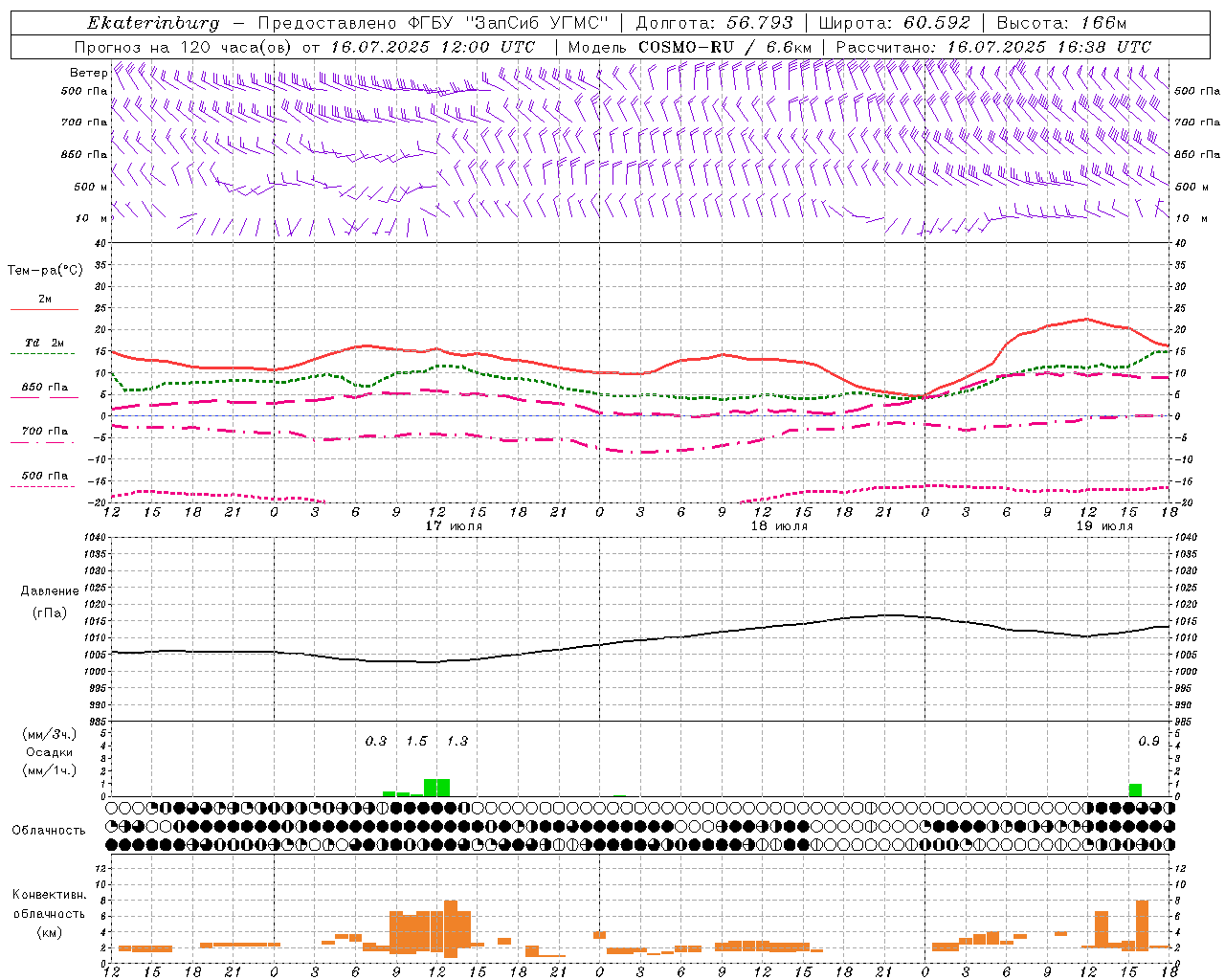
Task: Click the 'Осадки' precipitation label
Action: [49, 752]
